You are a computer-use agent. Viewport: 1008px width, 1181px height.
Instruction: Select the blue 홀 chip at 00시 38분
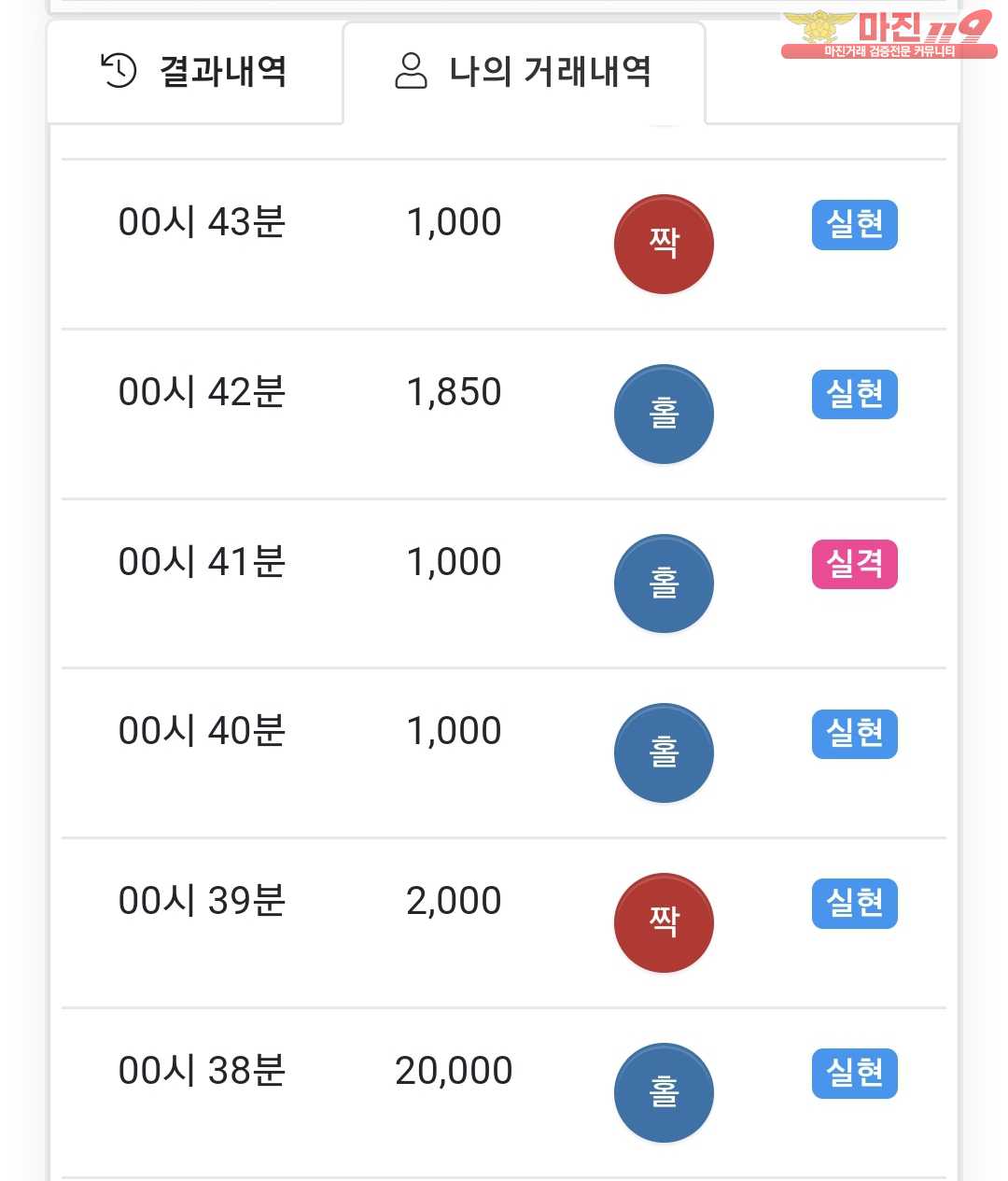(664, 1093)
